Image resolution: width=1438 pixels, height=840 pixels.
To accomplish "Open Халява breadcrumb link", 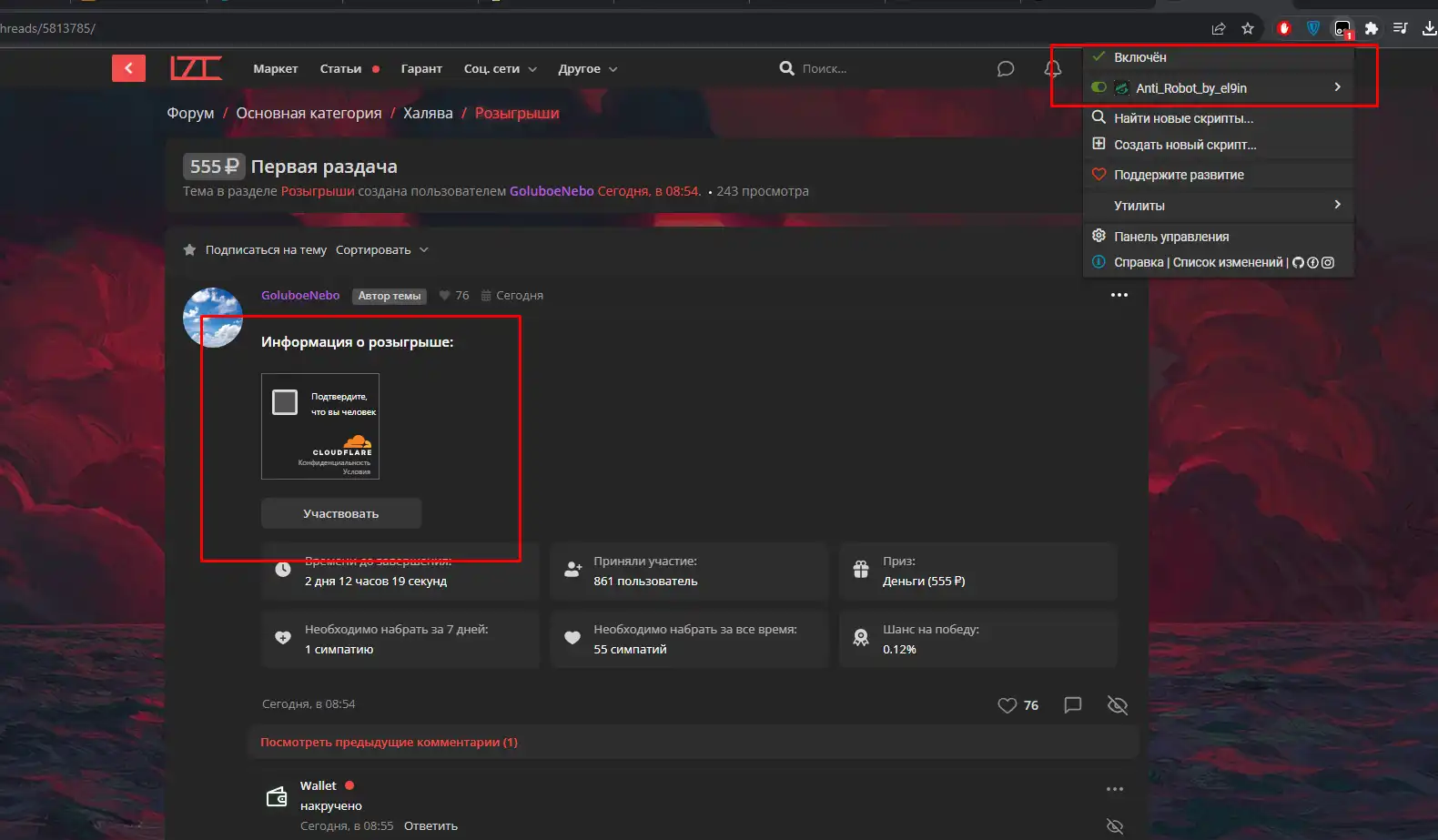I will 428,113.
